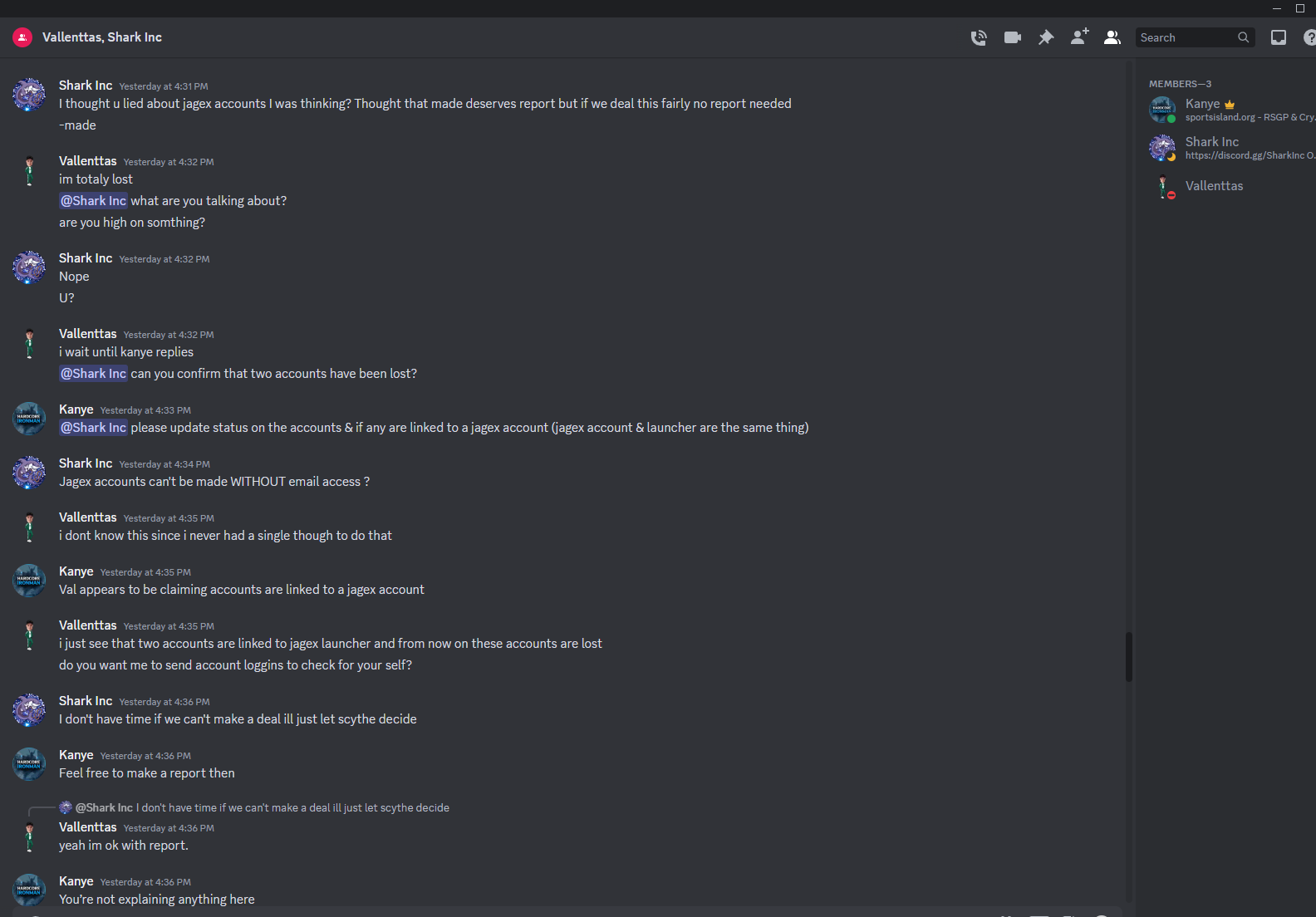Click the search magnifier icon
Screen dimensions: 1316x917
click(1243, 37)
